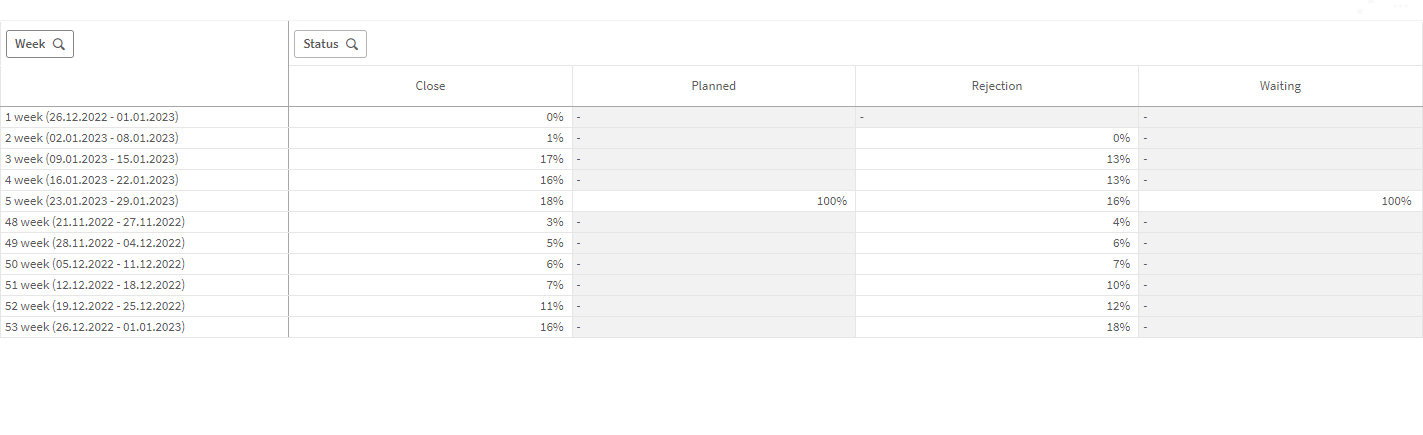Select the Planned column header
The image size is (1423, 435).
(713, 86)
